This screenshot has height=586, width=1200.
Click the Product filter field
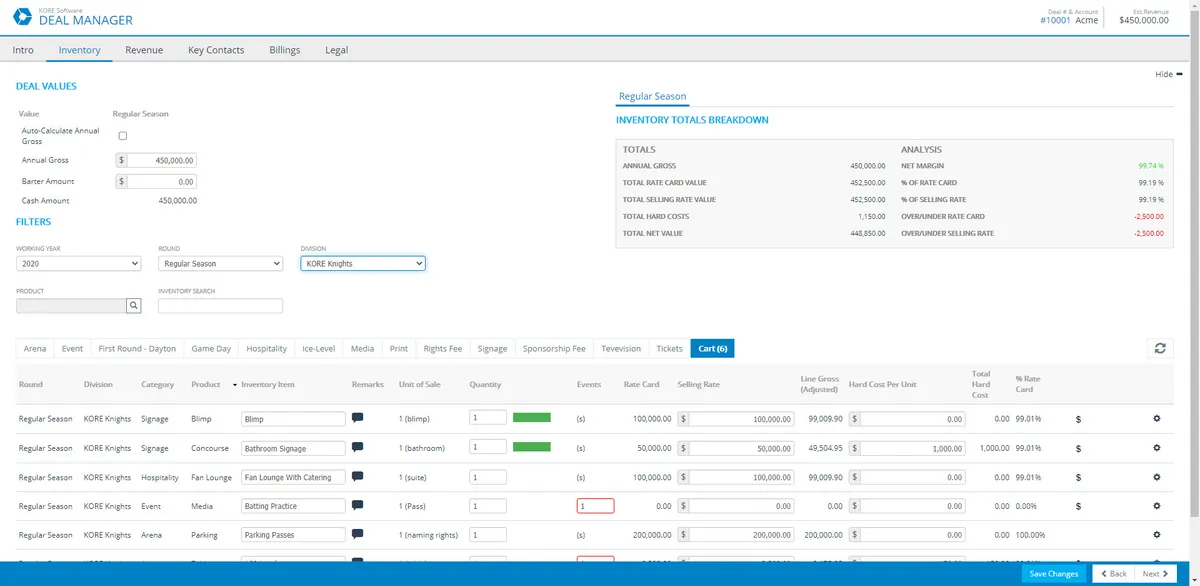click(x=71, y=306)
